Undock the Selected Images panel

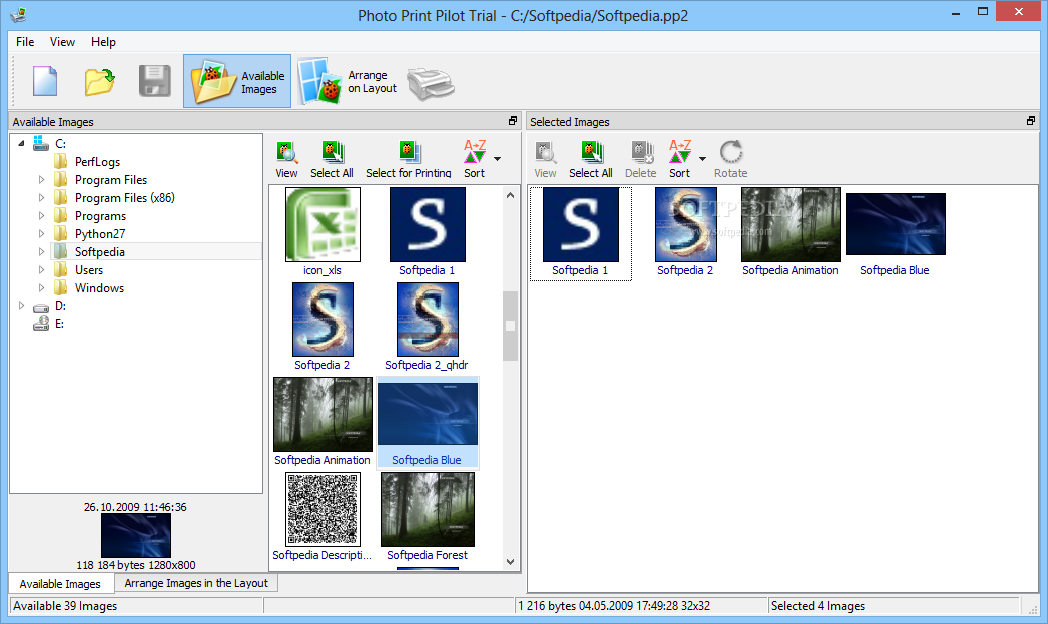[1031, 121]
